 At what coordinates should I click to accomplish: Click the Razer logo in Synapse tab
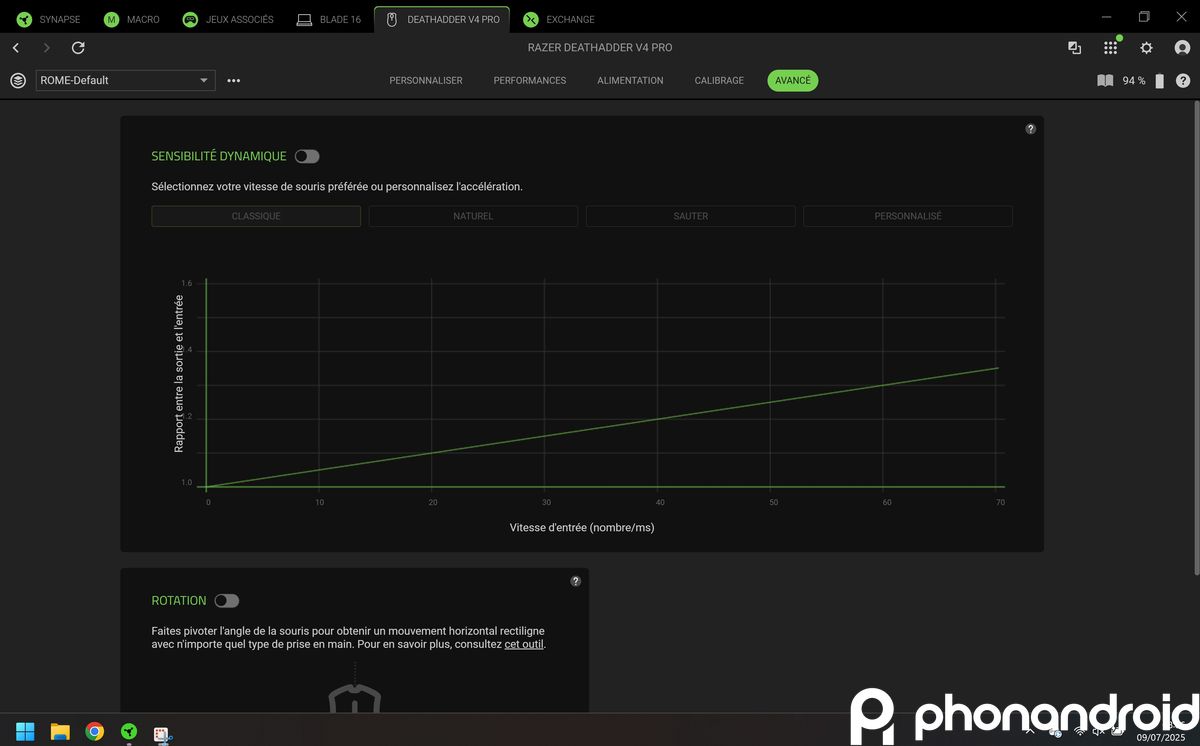tap(24, 19)
